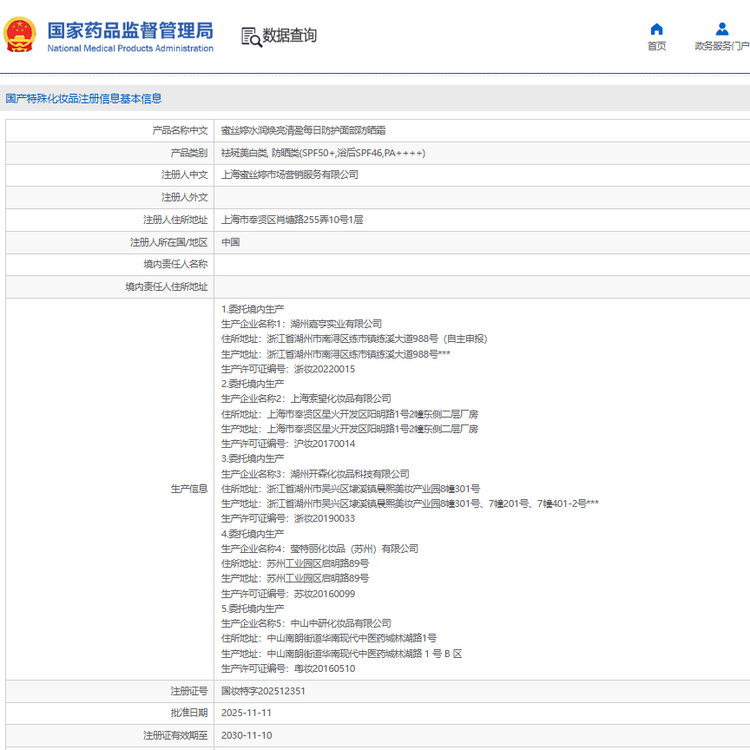Click manufacturer name 湖州嘉亨实业有限公司

click(x=336, y=324)
